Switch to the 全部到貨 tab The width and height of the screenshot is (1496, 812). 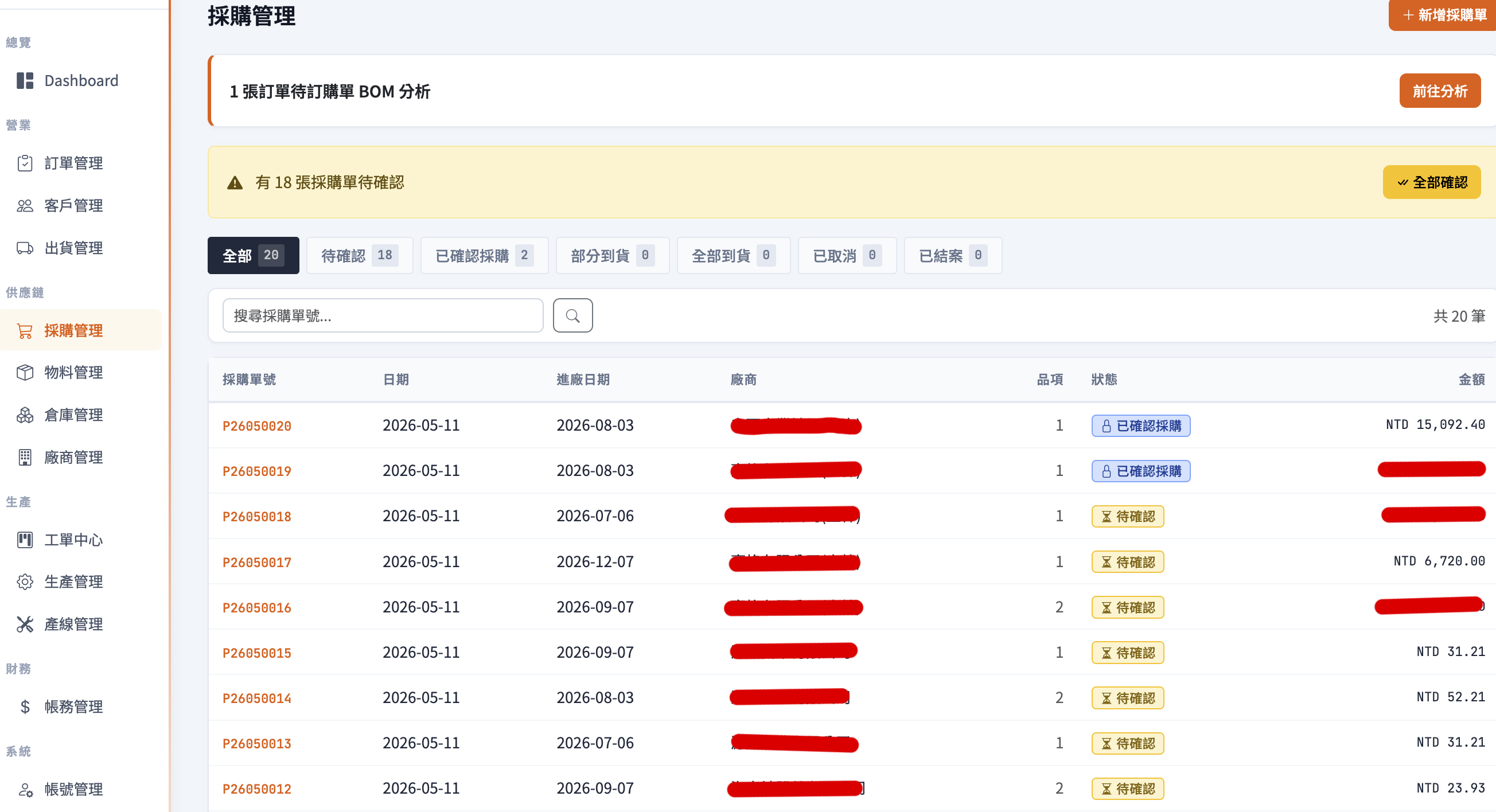(x=734, y=255)
